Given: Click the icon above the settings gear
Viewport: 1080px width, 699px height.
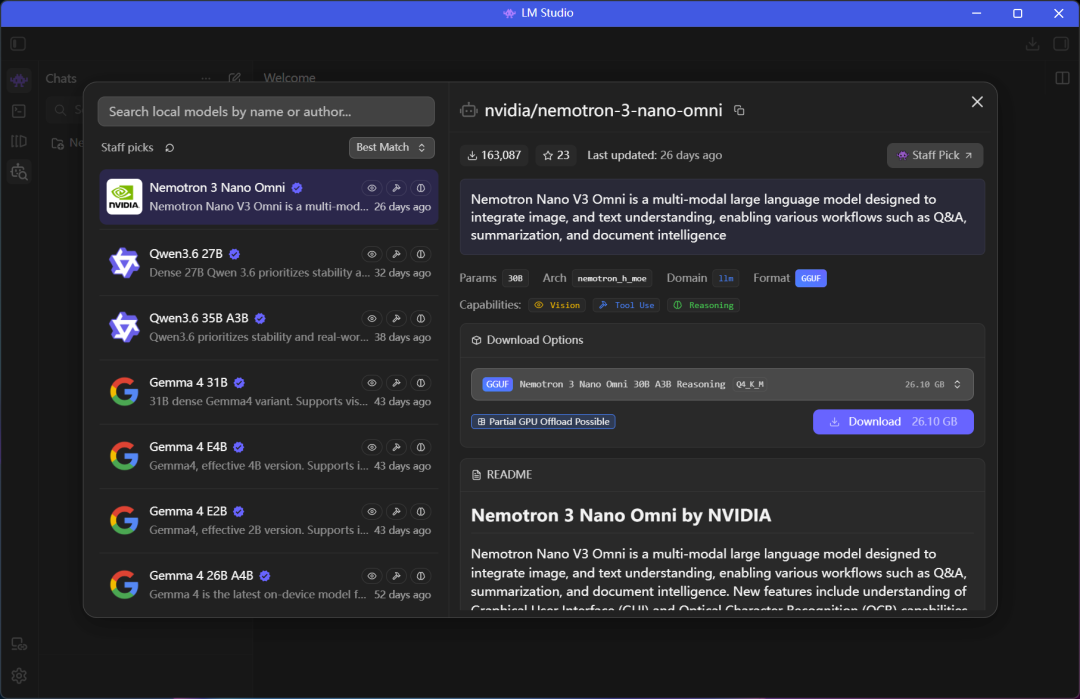Looking at the screenshot, I should (19, 645).
